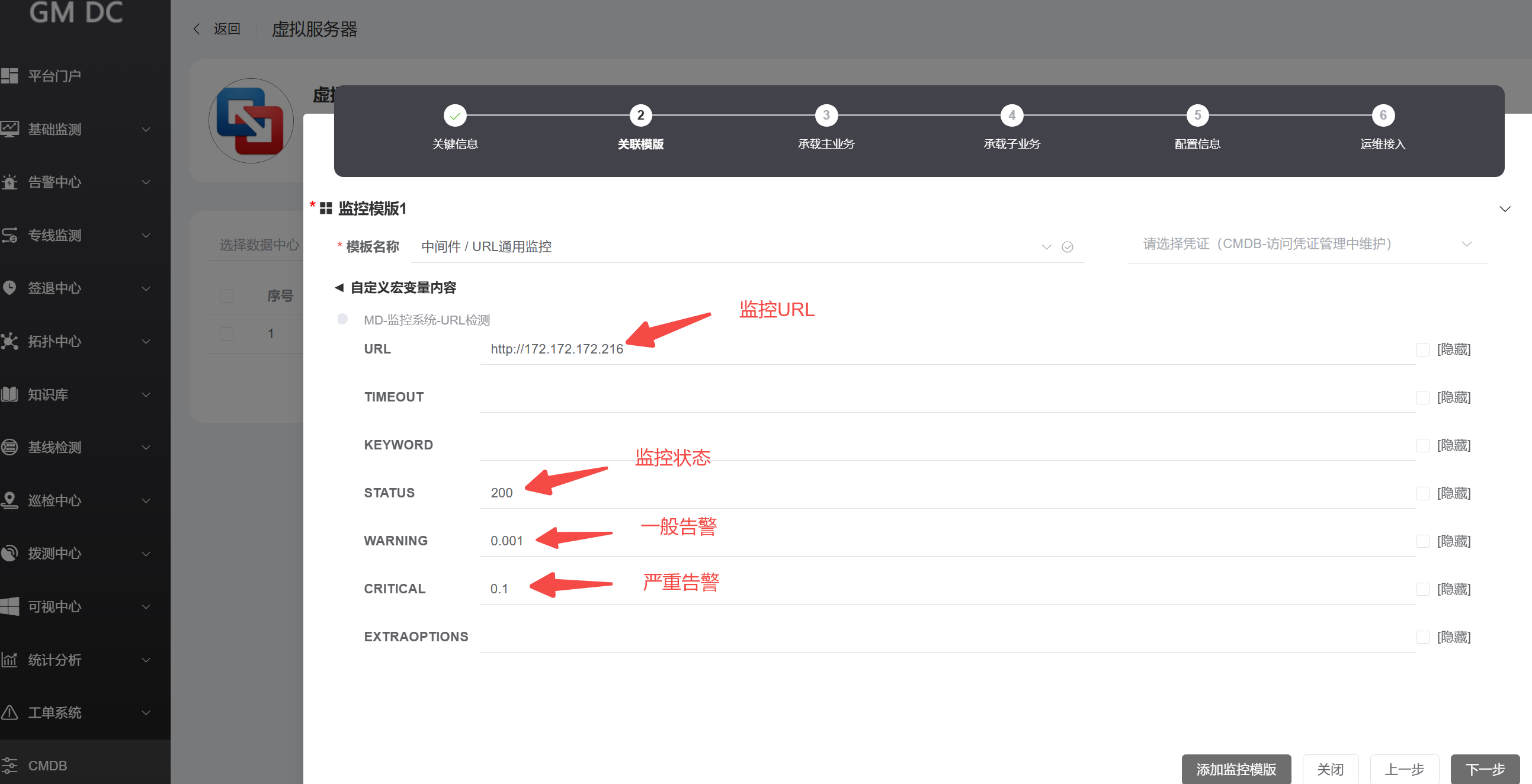Collapse the 自定义宏变量内容 section
Viewport: 1532px width, 784px height.
coord(339,288)
